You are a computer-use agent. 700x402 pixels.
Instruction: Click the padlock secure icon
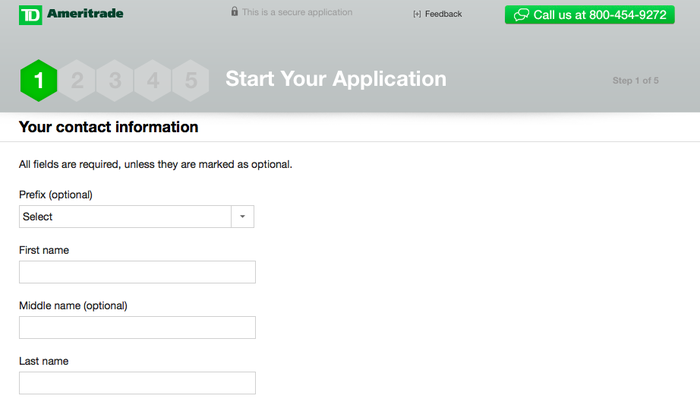pos(234,11)
